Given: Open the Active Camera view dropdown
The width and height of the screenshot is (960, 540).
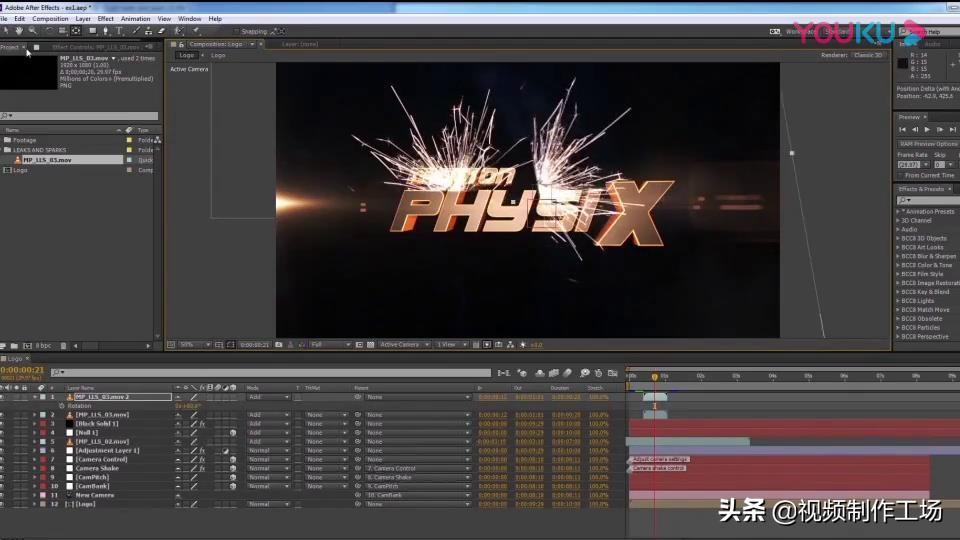Looking at the screenshot, I should [404, 345].
